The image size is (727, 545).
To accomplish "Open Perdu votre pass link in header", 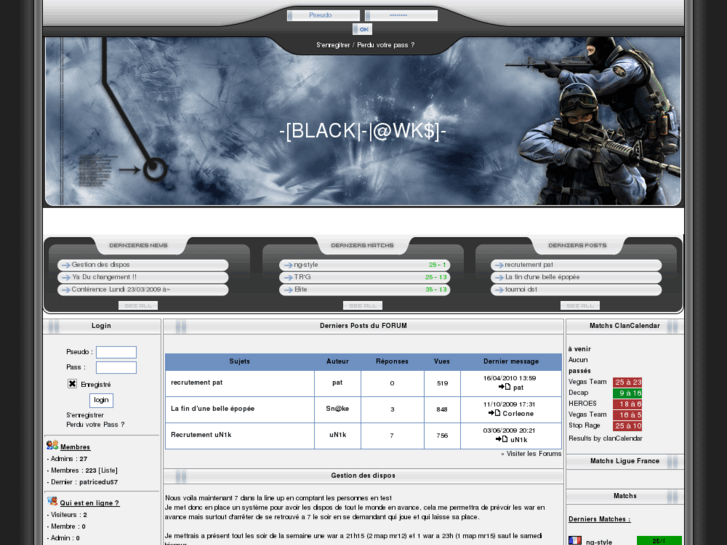I will pos(386,45).
